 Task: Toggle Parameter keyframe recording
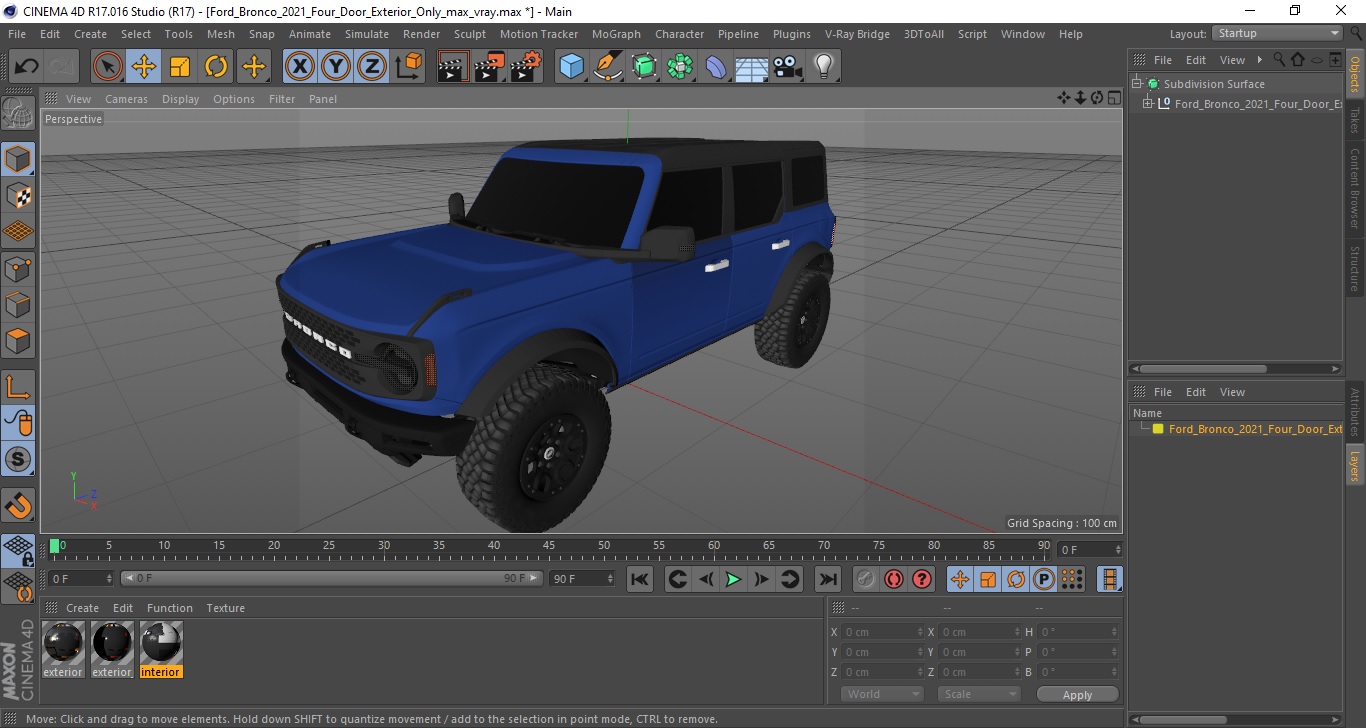1043,579
